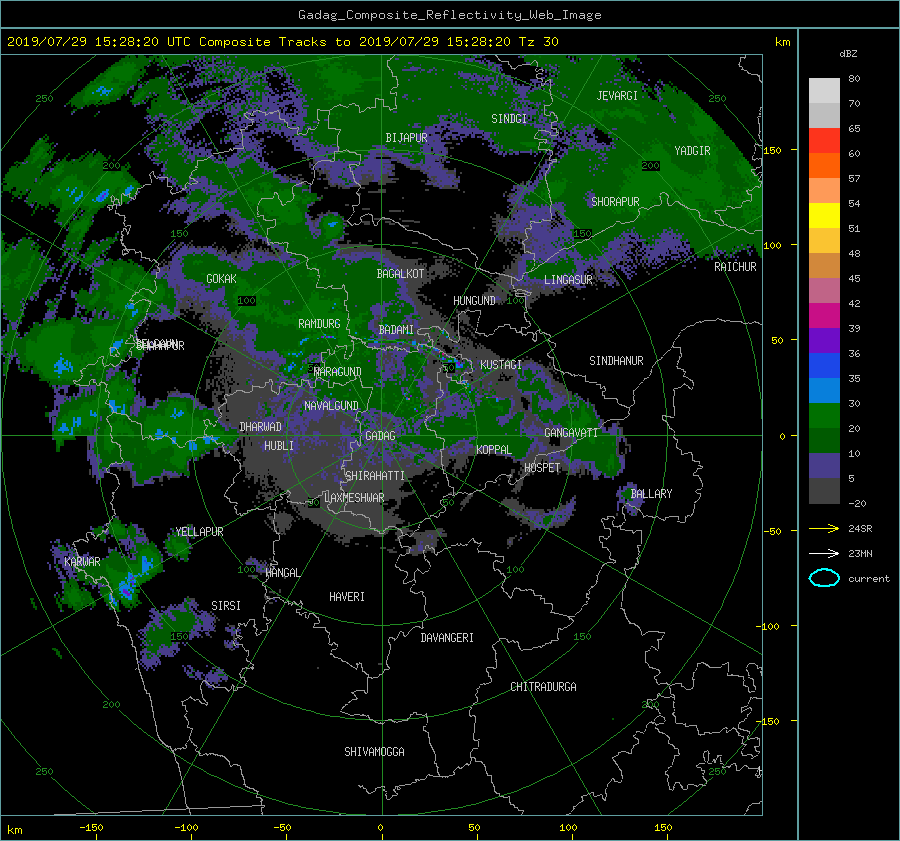Click the '24SR' legend text
Screen dimensions: 900x841
coord(860,529)
